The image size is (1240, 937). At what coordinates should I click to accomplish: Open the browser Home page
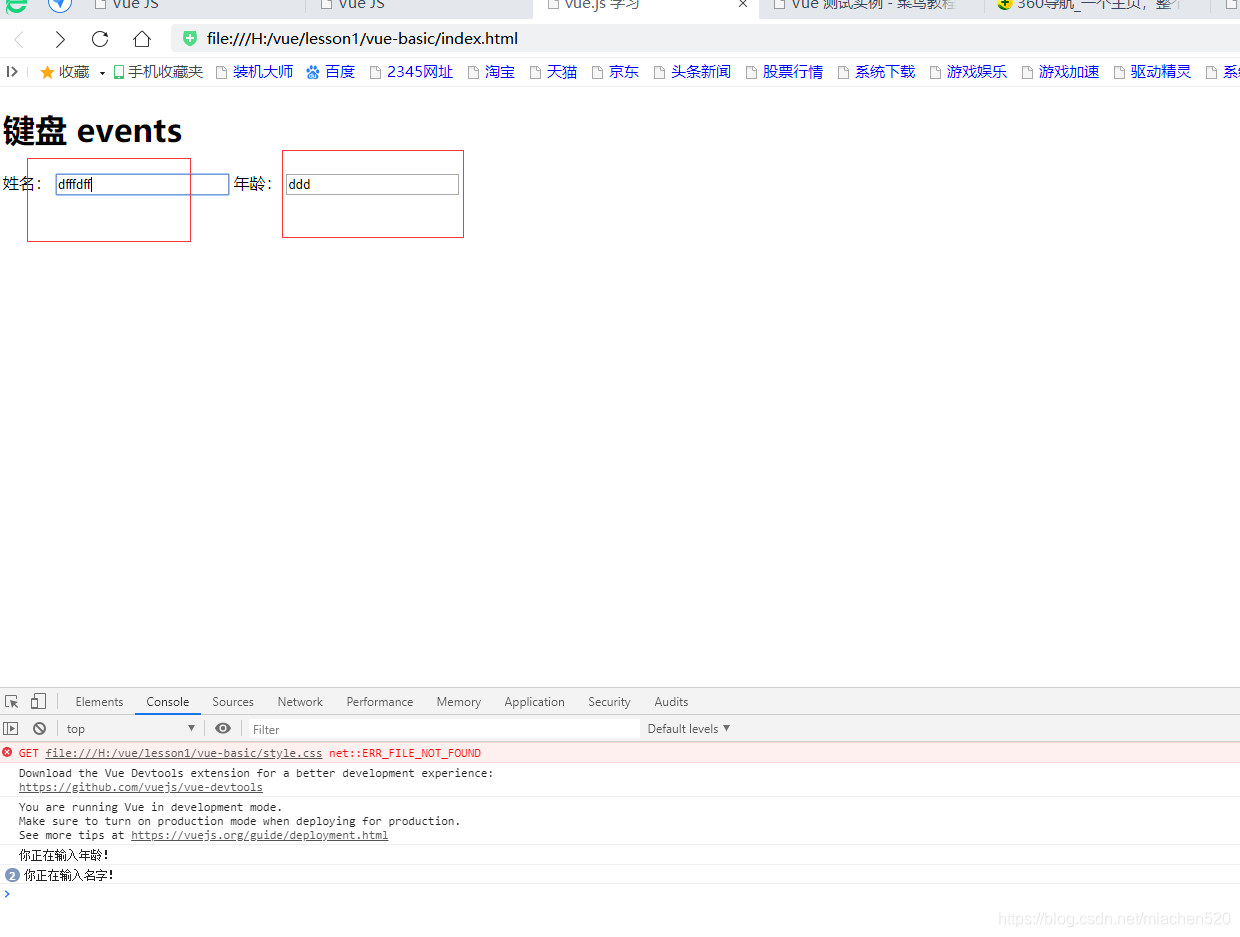click(x=141, y=39)
